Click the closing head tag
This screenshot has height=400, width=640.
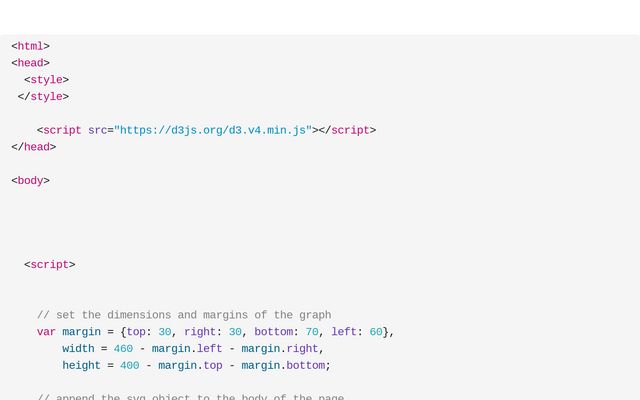(x=33, y=147)
